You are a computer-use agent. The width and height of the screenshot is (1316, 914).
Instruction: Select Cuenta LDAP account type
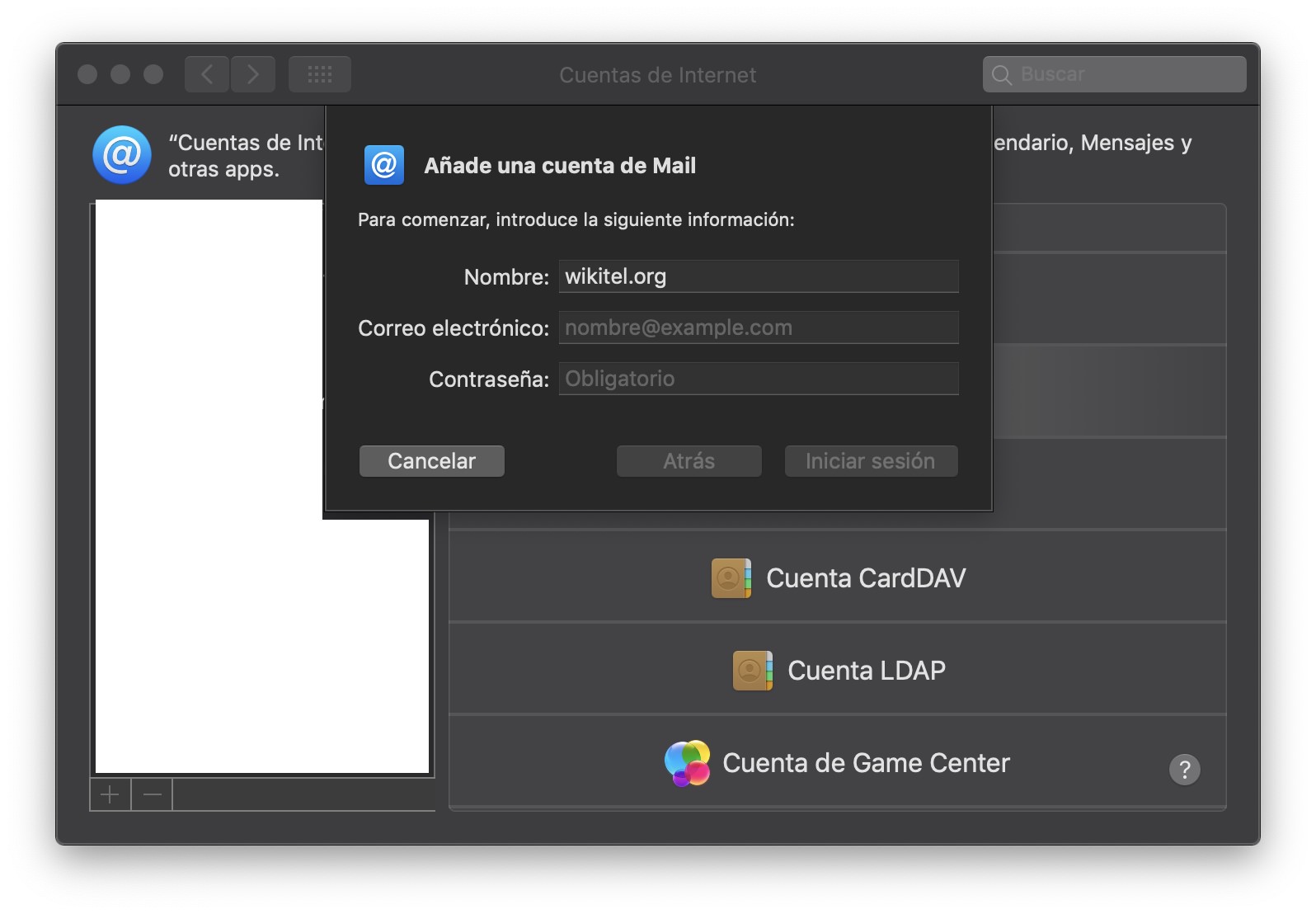[x=837, y=669]
